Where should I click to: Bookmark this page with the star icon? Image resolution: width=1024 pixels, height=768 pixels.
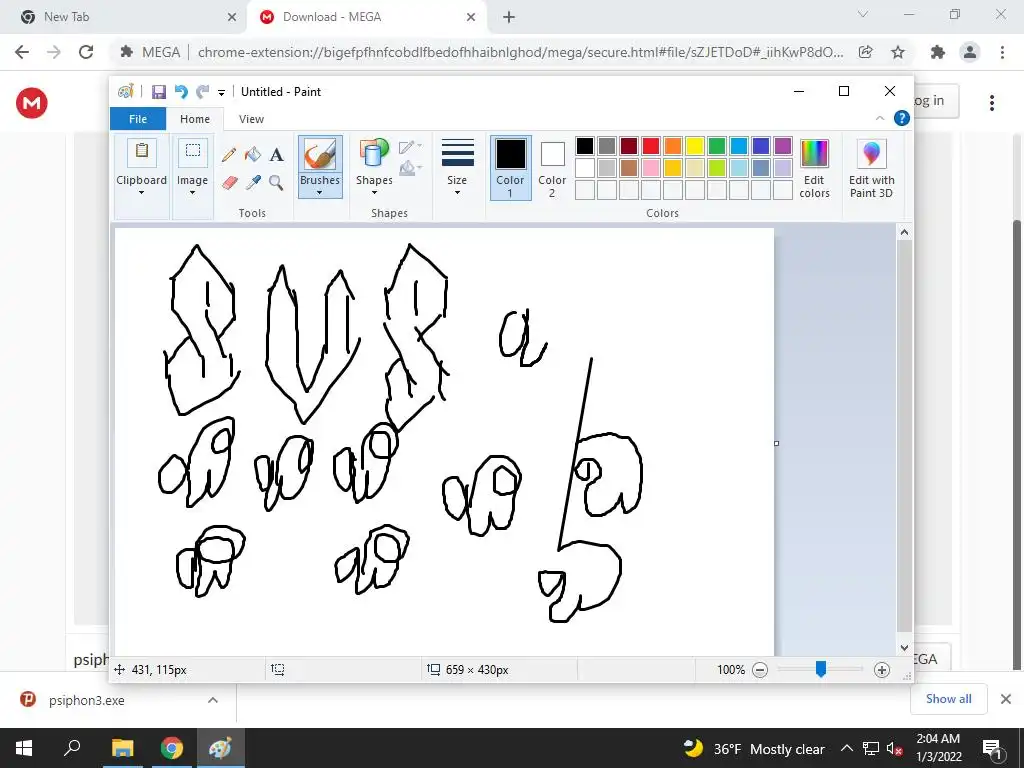tap(898, 52)
